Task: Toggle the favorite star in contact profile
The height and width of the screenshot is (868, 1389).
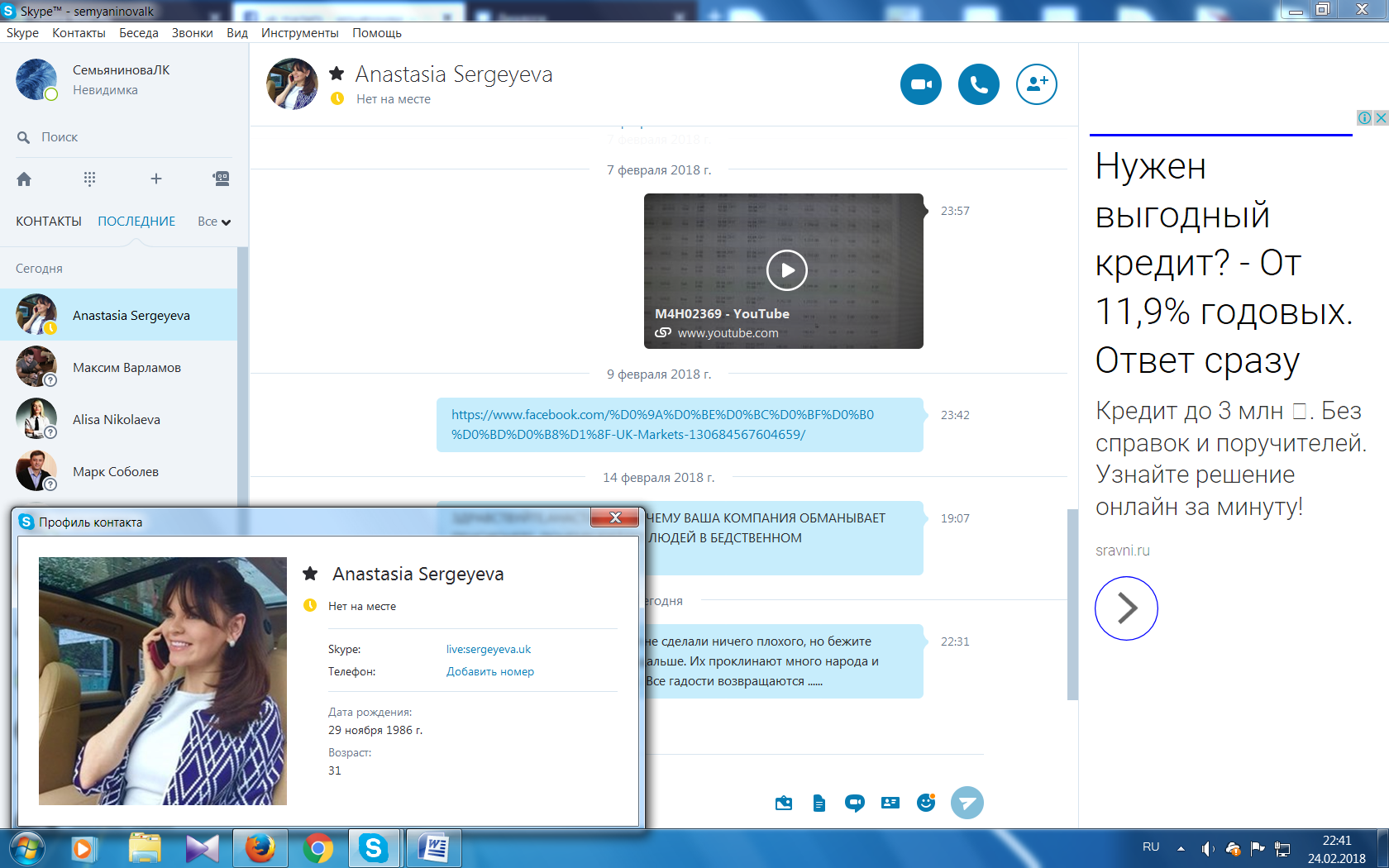Action: click(310, 574)
